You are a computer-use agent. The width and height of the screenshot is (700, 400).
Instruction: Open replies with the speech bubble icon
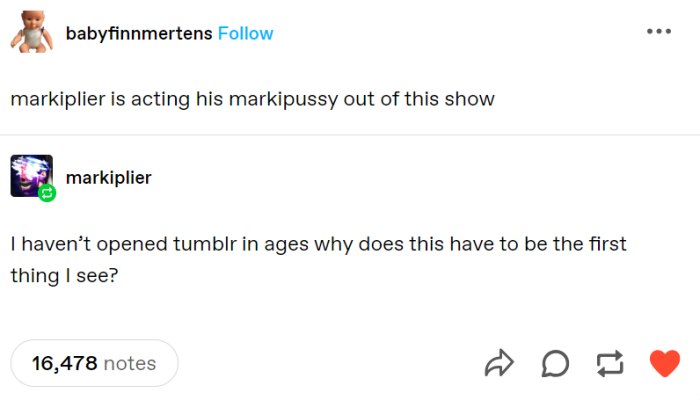click(x=557, y=363)
